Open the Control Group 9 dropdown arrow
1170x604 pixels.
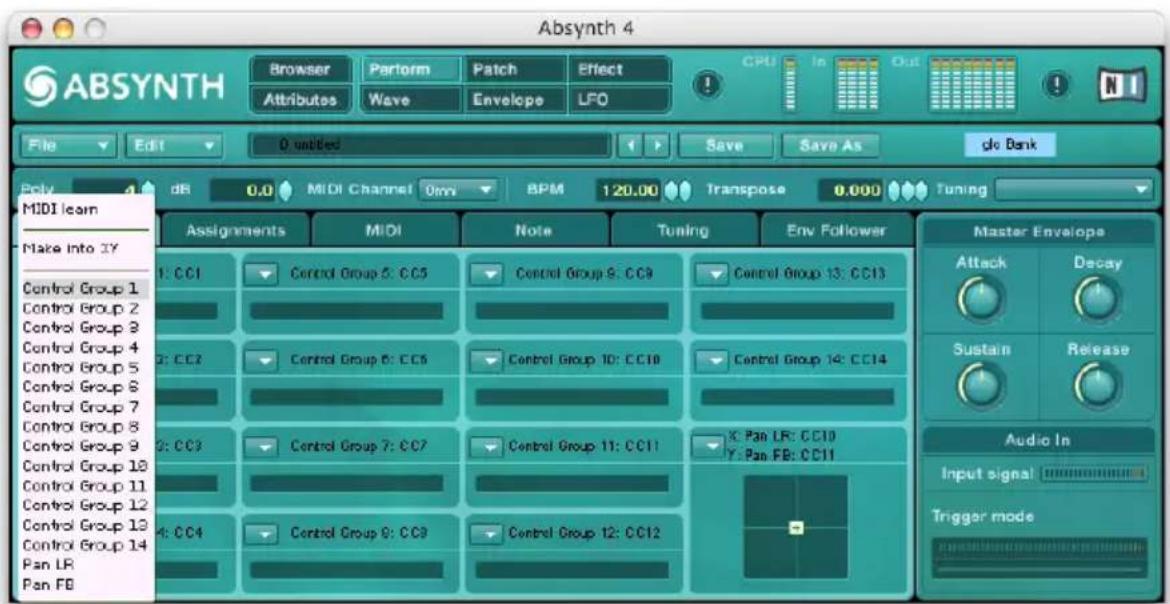pyautogui.click(x=488, y=273)
